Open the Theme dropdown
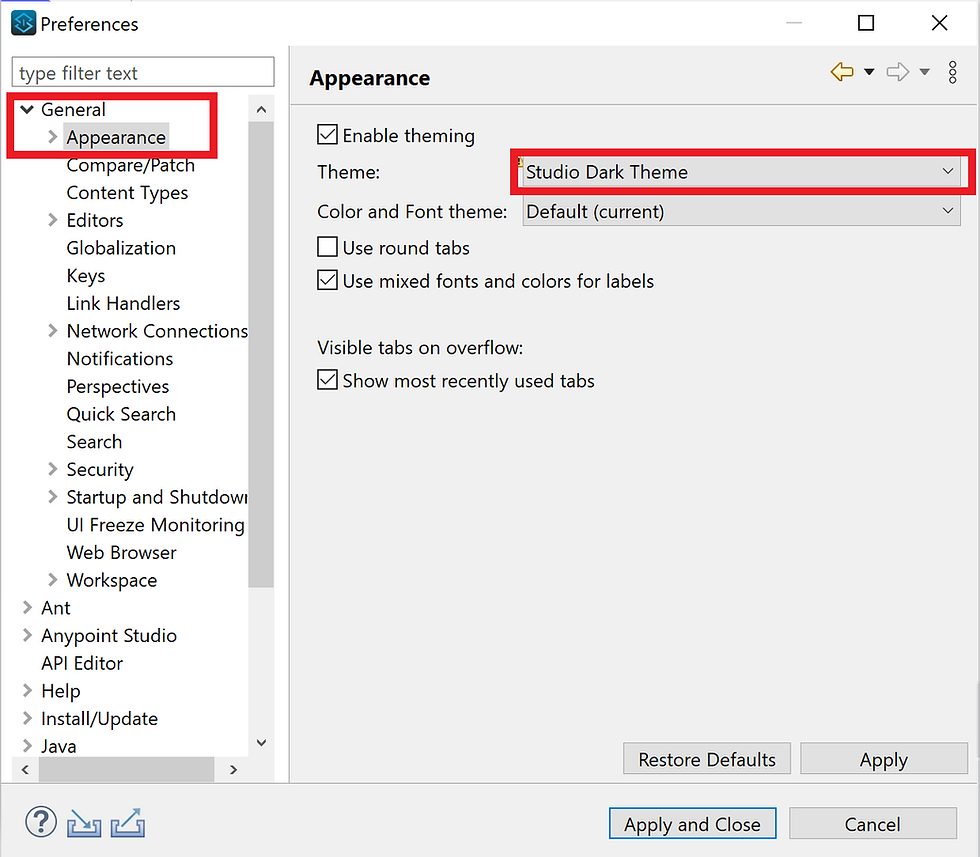 tap(741, 172)
